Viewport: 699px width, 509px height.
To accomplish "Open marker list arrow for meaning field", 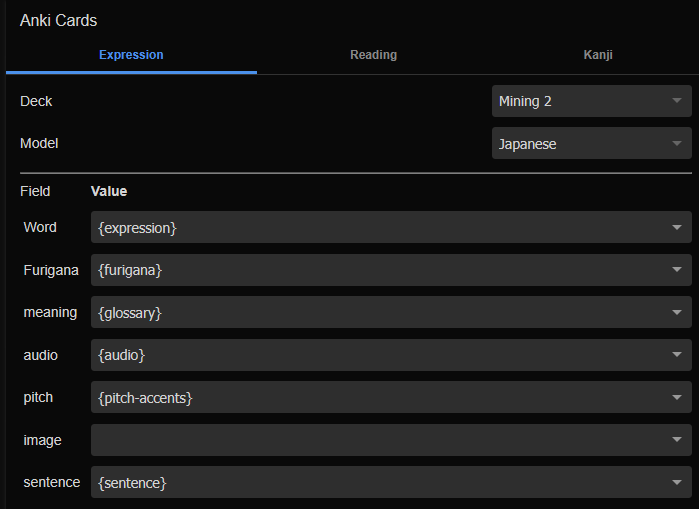I will pos(677,312).
